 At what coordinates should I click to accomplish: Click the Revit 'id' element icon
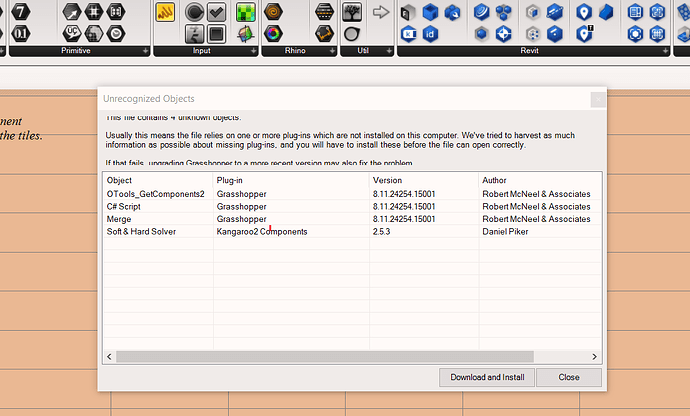click(430, 33)
